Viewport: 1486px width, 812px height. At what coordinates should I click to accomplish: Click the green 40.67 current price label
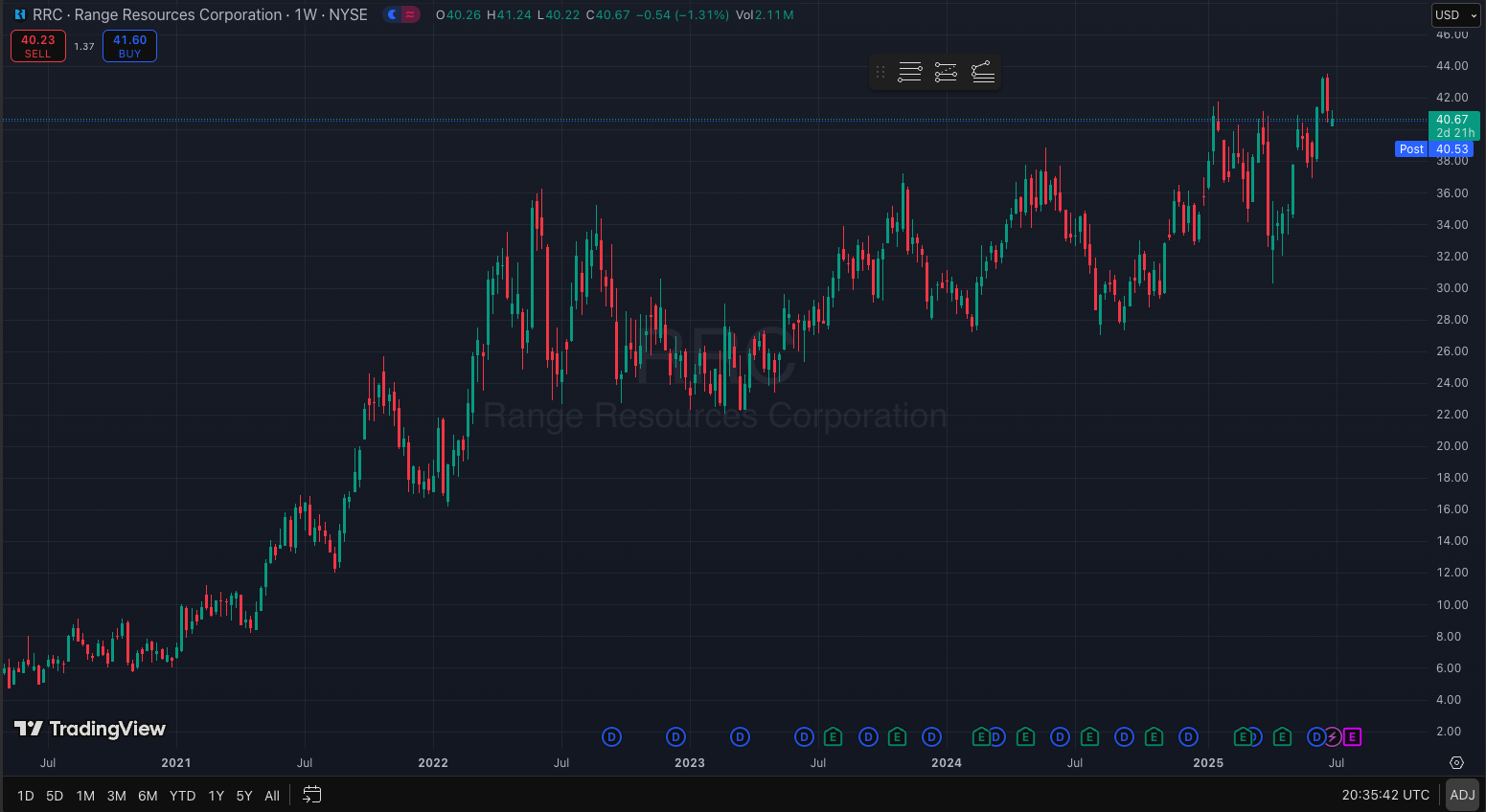point(1454,125)
